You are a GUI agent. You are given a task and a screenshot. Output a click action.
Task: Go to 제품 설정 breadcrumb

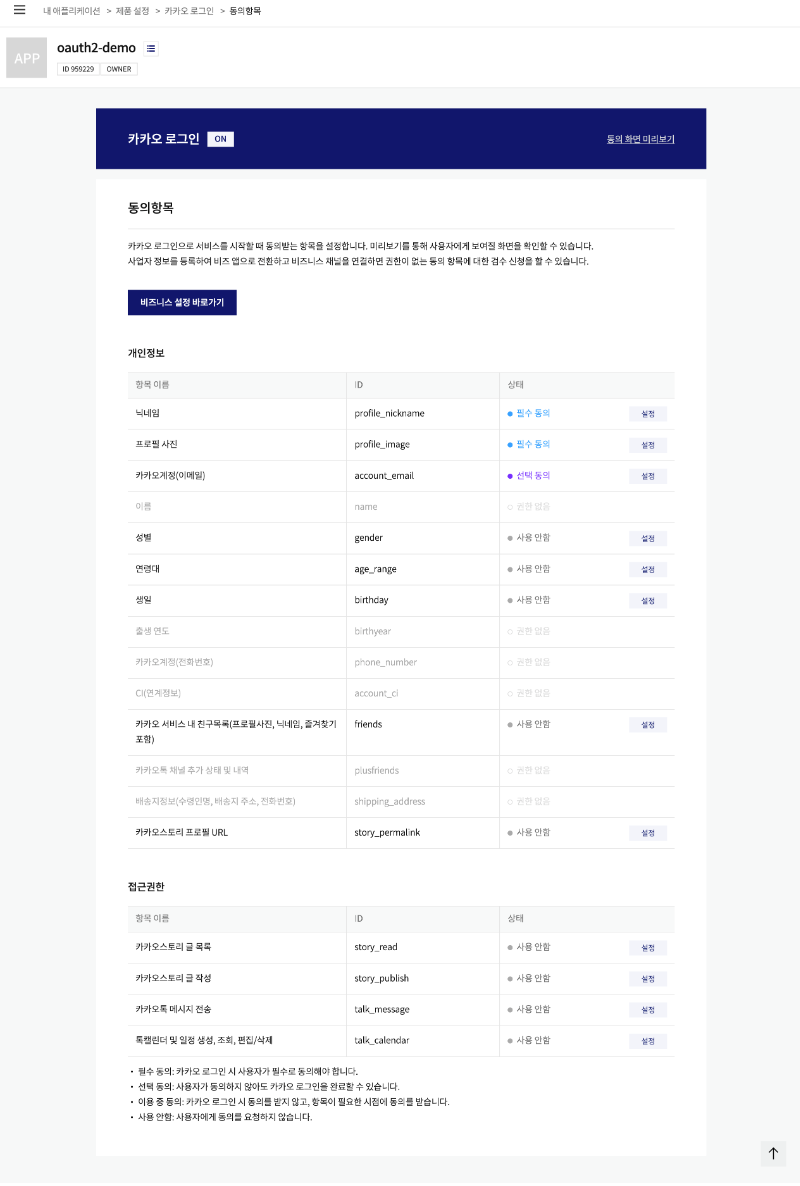point(132,11)
